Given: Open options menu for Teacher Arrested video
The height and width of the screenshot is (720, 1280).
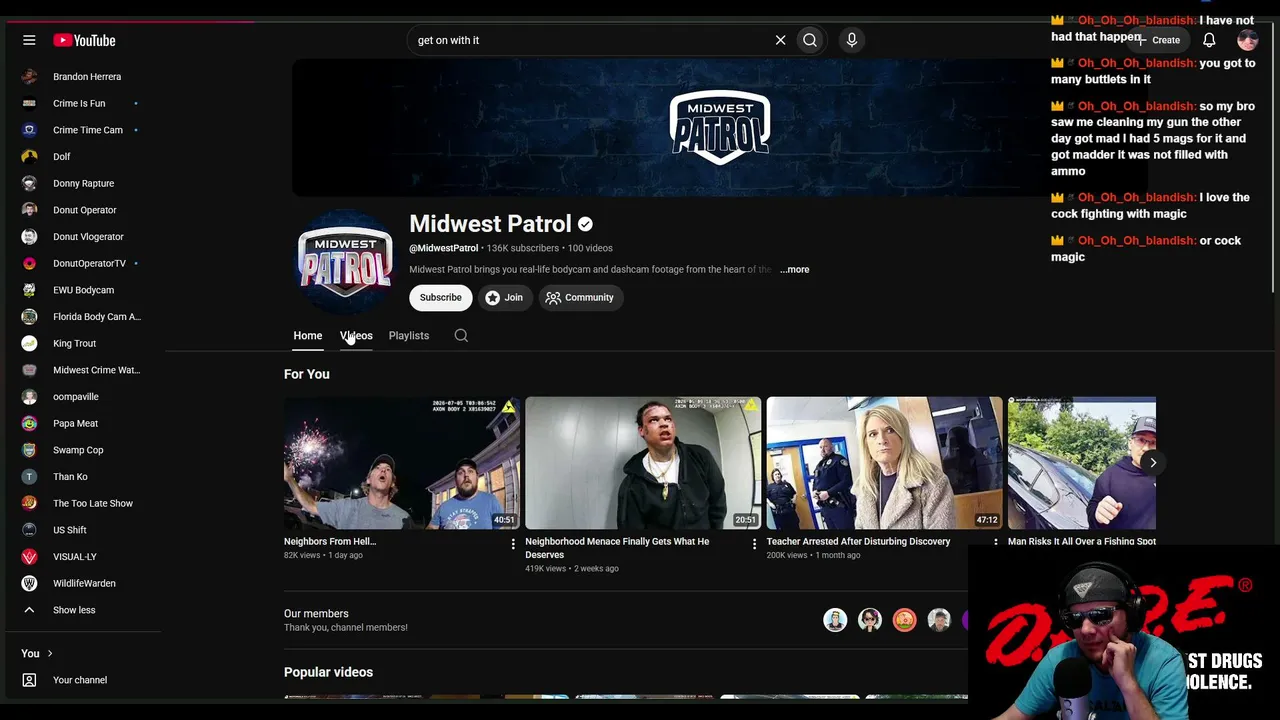Looking at the screenshot, I should tap(995, 544).
